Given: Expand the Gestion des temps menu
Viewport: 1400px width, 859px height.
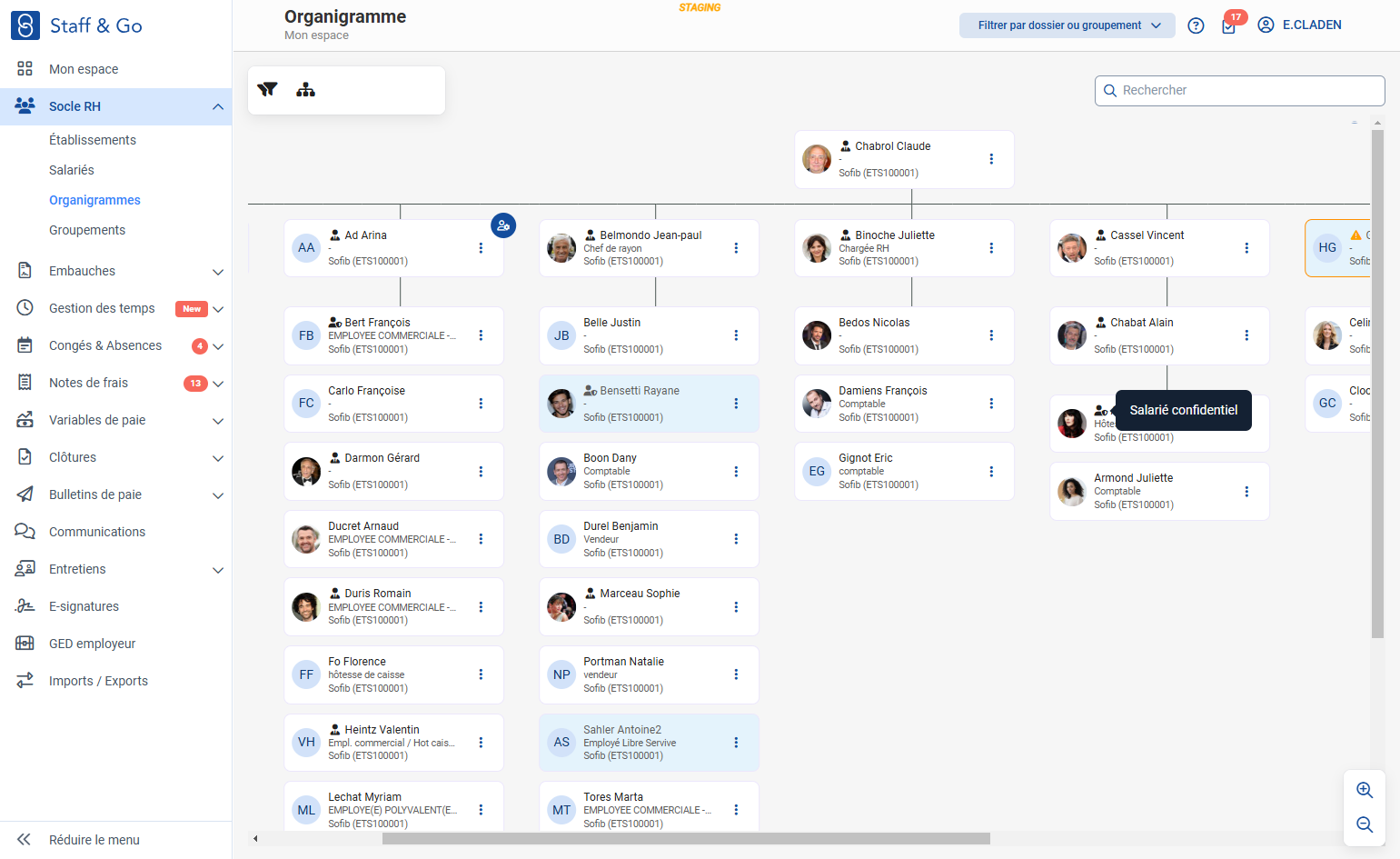Looking at the screenshot, I should (x=218, y=309).
